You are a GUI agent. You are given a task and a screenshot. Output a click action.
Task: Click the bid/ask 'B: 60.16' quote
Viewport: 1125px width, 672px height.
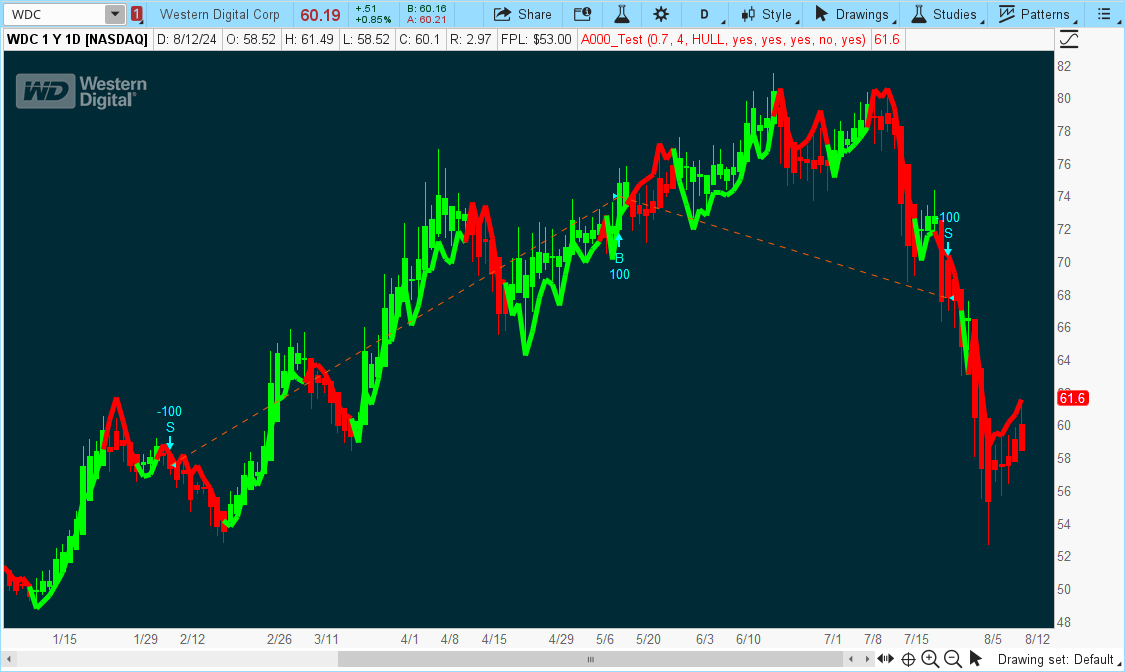(x=426, y=9)
